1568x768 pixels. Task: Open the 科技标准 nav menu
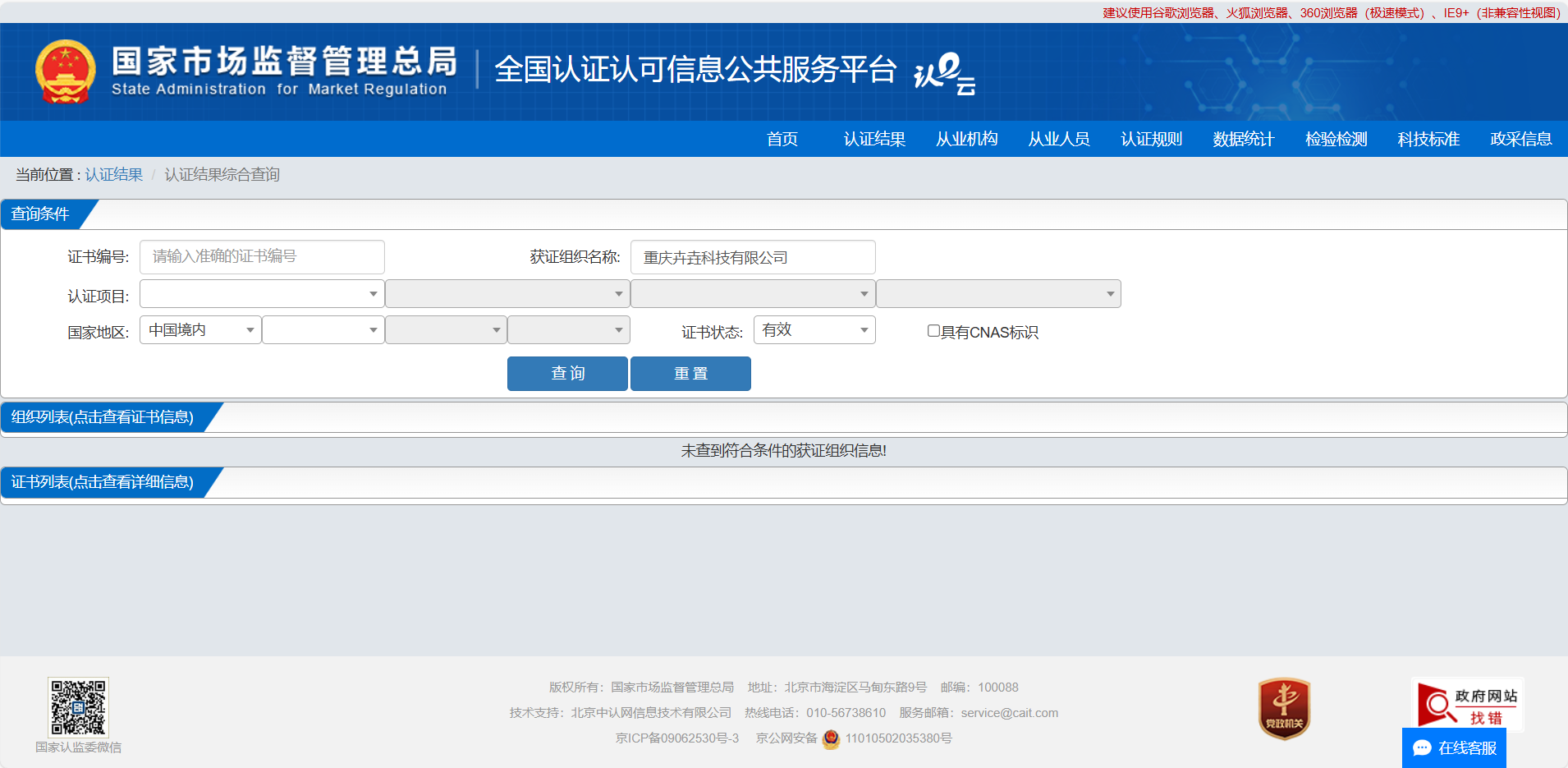(x=1428, y=139)
